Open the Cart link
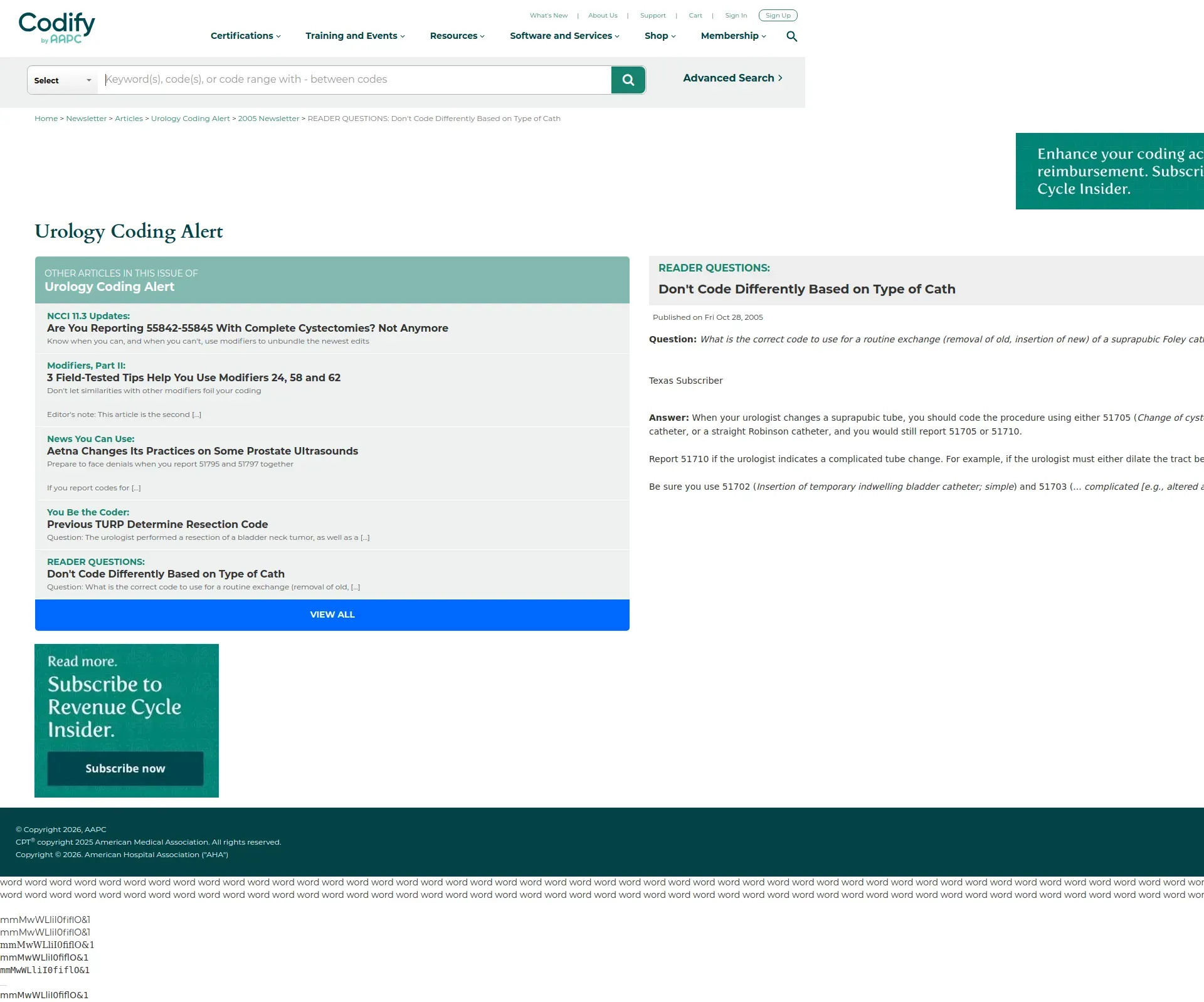This screenshot has height=1002, width=1204. (695, 16)
